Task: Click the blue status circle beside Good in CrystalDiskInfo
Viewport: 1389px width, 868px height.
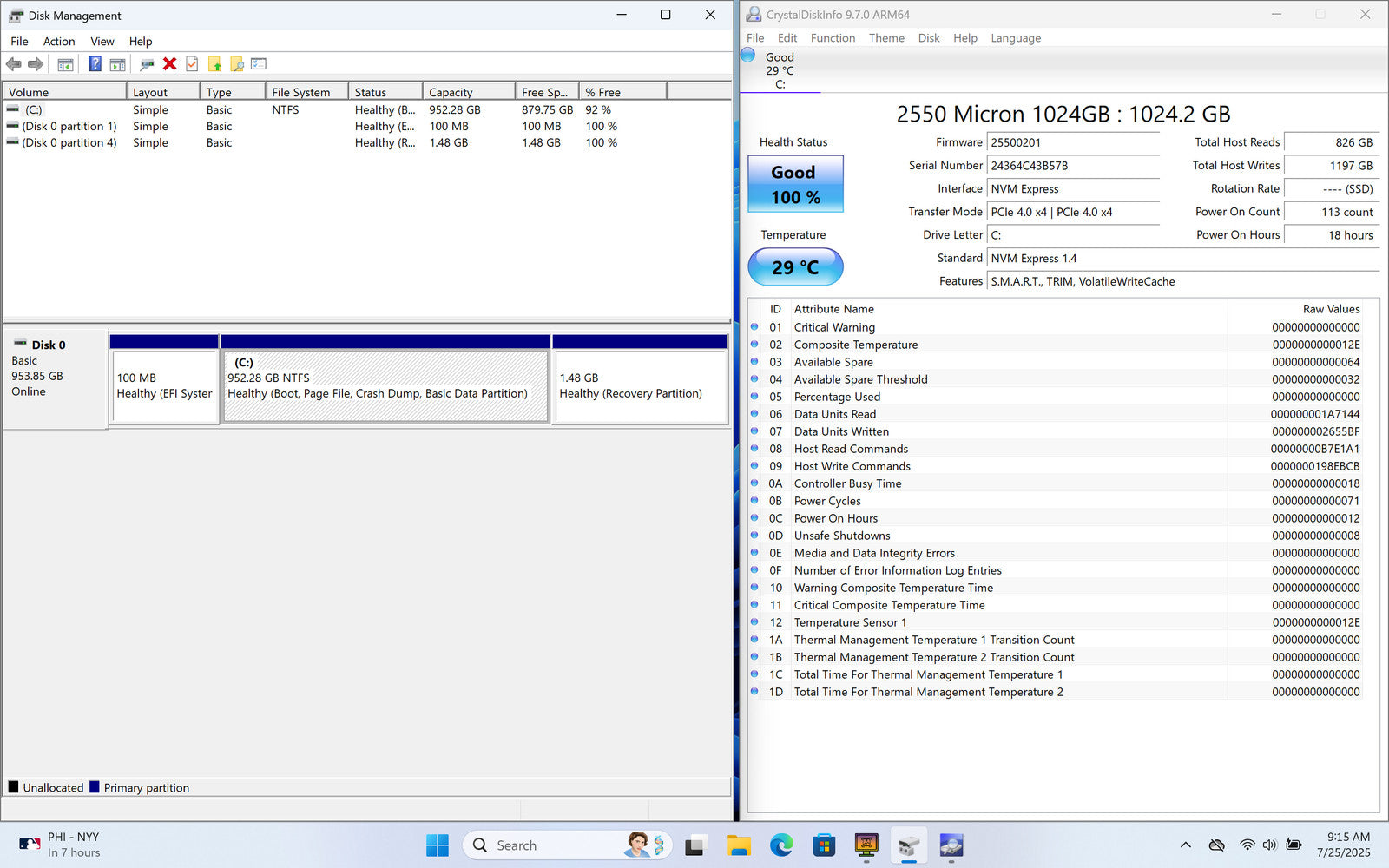Action: click(x=747, y=55)
